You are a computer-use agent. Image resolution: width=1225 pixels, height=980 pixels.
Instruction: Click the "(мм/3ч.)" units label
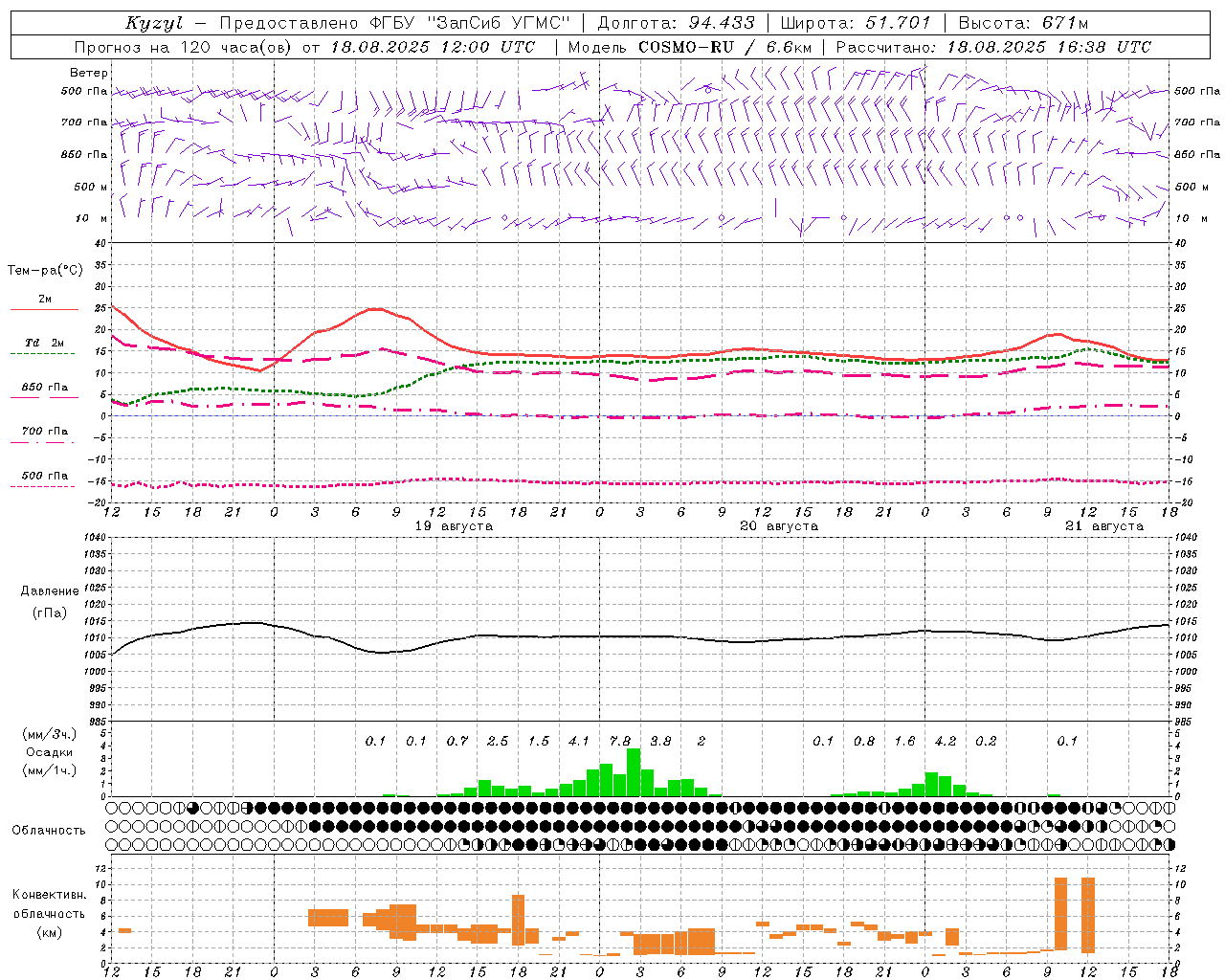point(49,734)
